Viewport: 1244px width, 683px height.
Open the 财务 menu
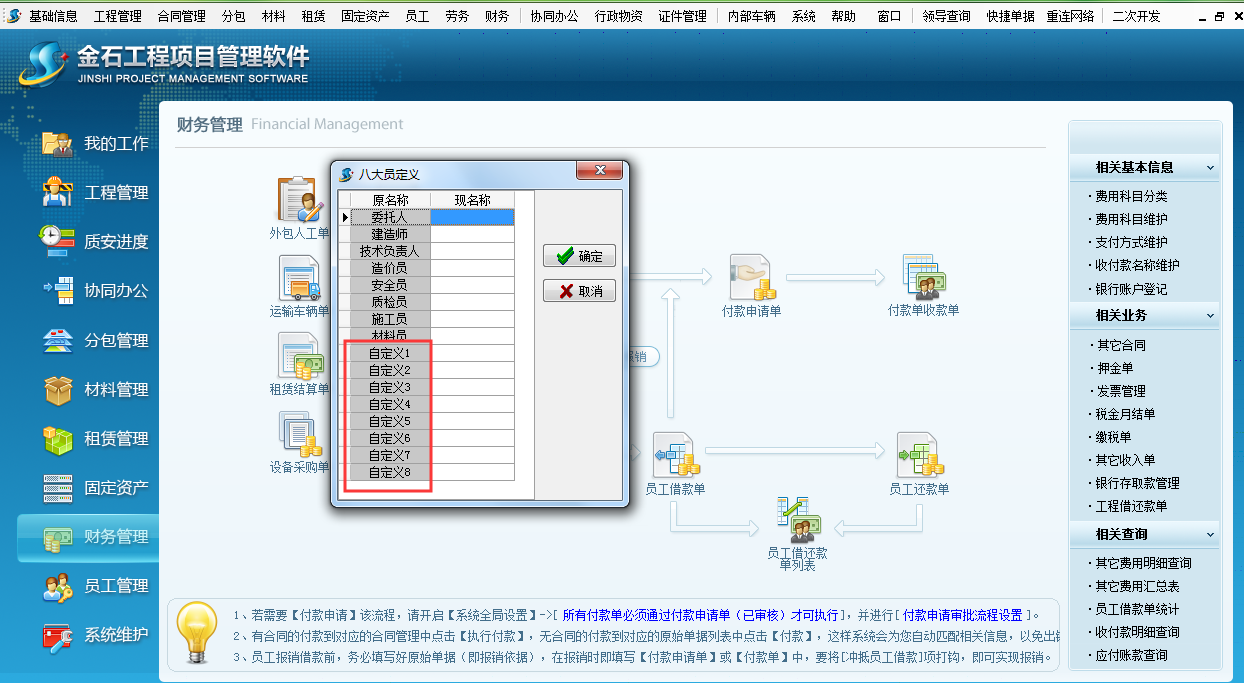click(496, 16)
